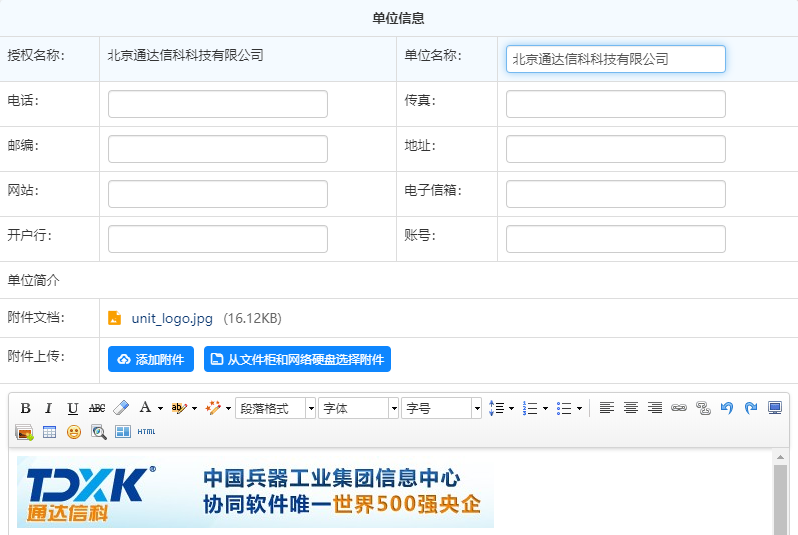The height and width of the screenshot is (535, 798).
Task: Switch to HTML source view
Action: [x=146, y=432]
